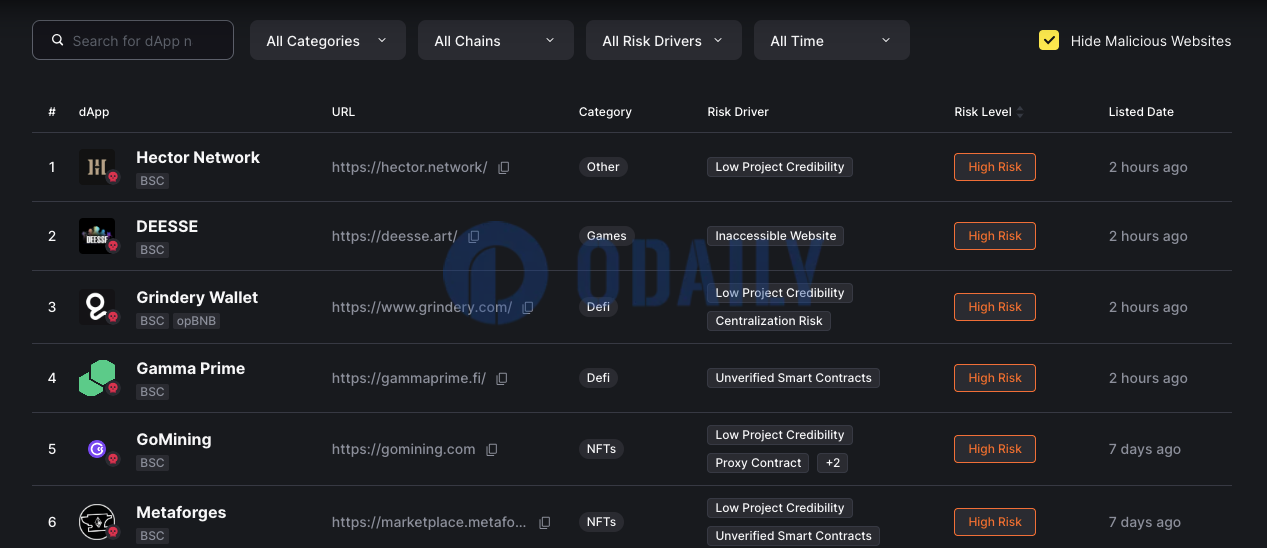Open https://hector.network/ link
Screen dimensions: 1267x548
[x=409, y=167]
